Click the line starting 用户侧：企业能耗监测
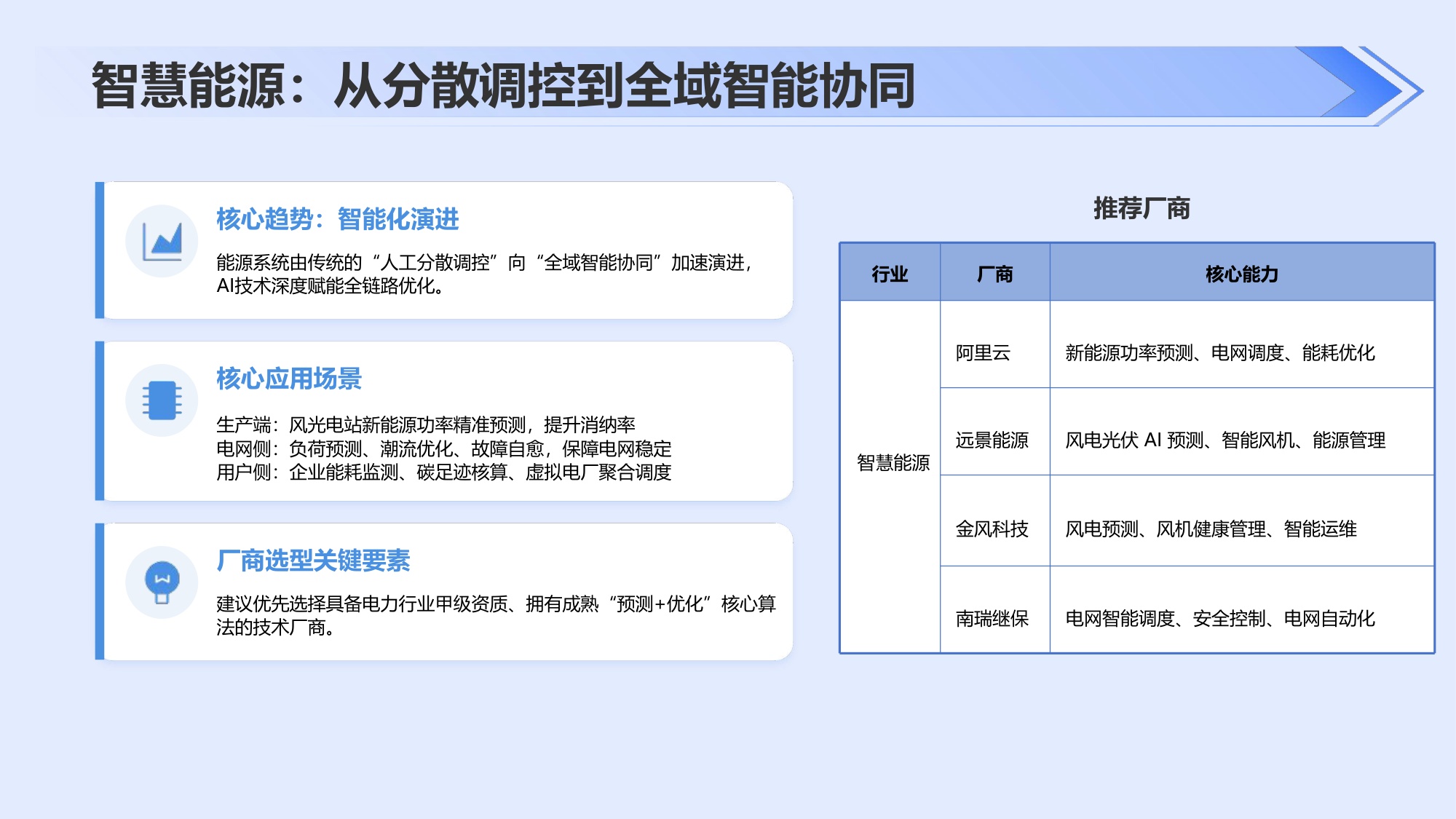Viewport: 1456px width, 819px height. pos(444,472)
